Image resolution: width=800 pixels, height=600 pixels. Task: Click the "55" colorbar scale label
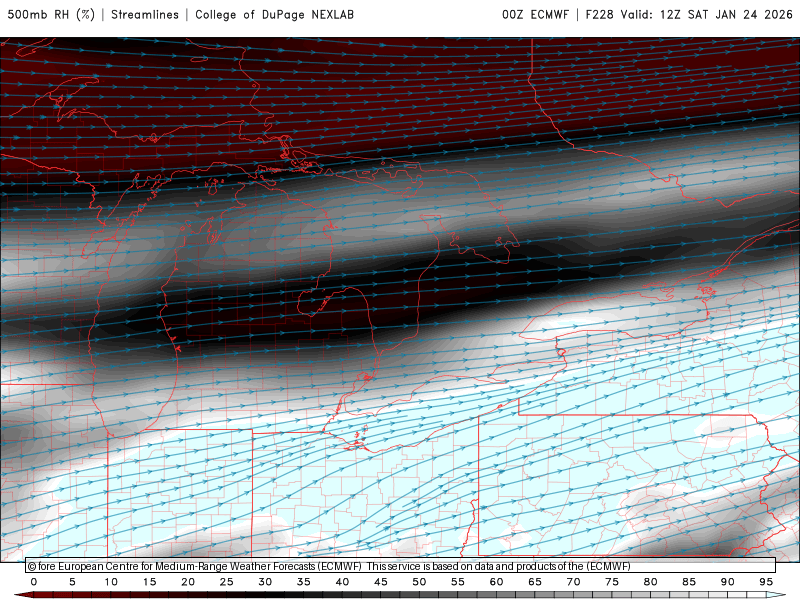458,582
